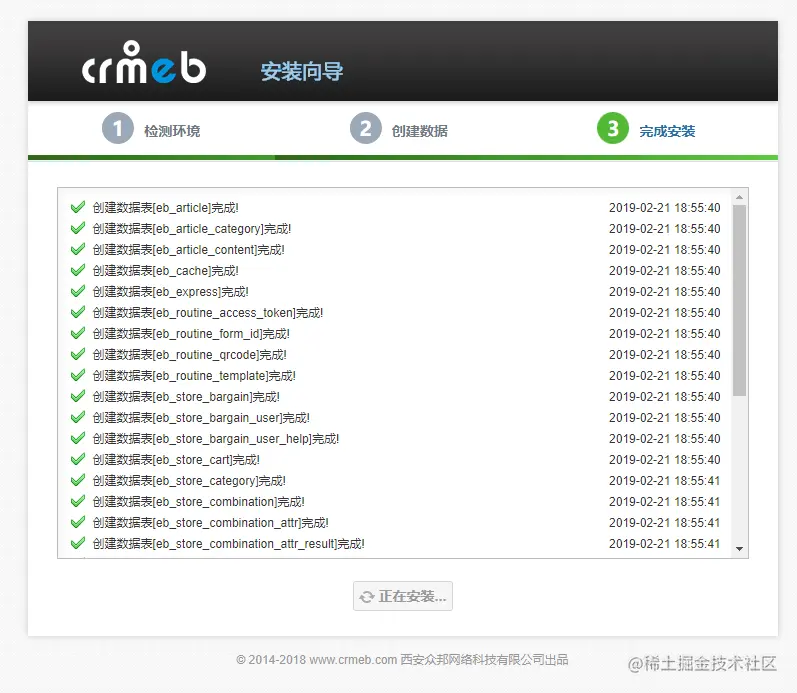The height and width of the screenshot is (693, 797).
Task: Click timestamp on the eb_store_cart row
Action: click(x=664, y=460)
